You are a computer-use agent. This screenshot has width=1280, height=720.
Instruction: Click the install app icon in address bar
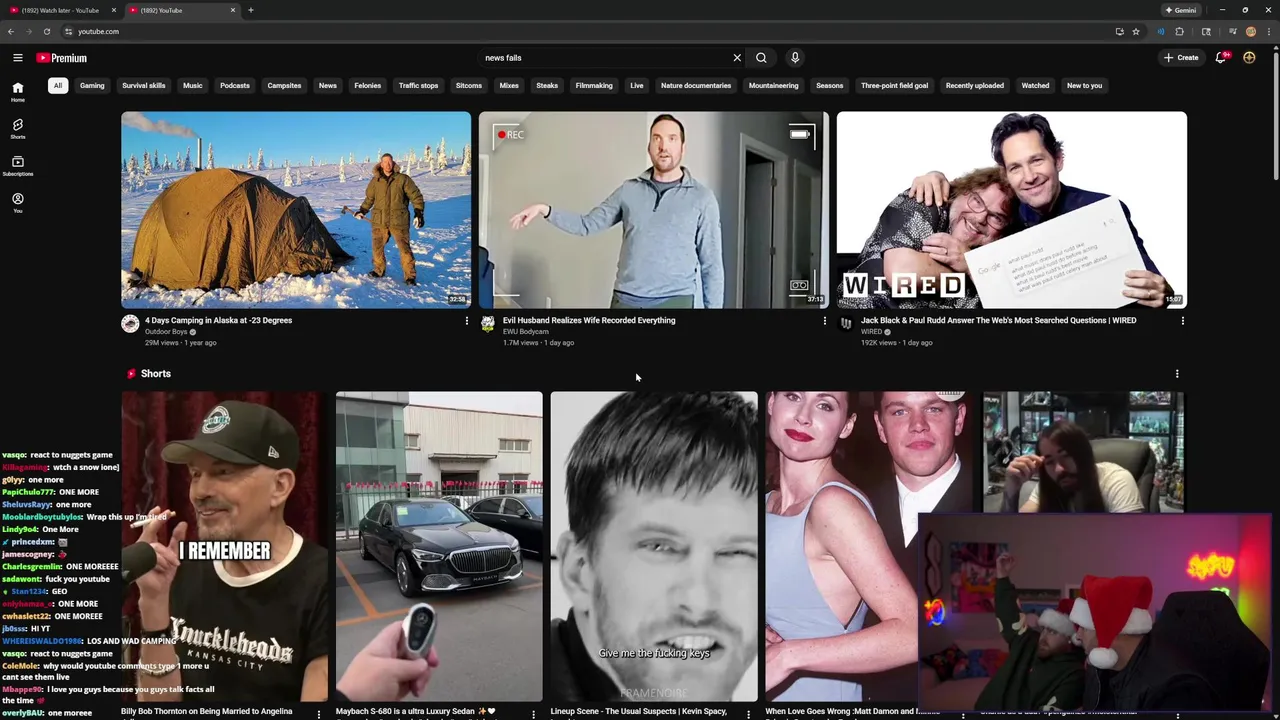pyautogui.click(x=1119, y=31)
